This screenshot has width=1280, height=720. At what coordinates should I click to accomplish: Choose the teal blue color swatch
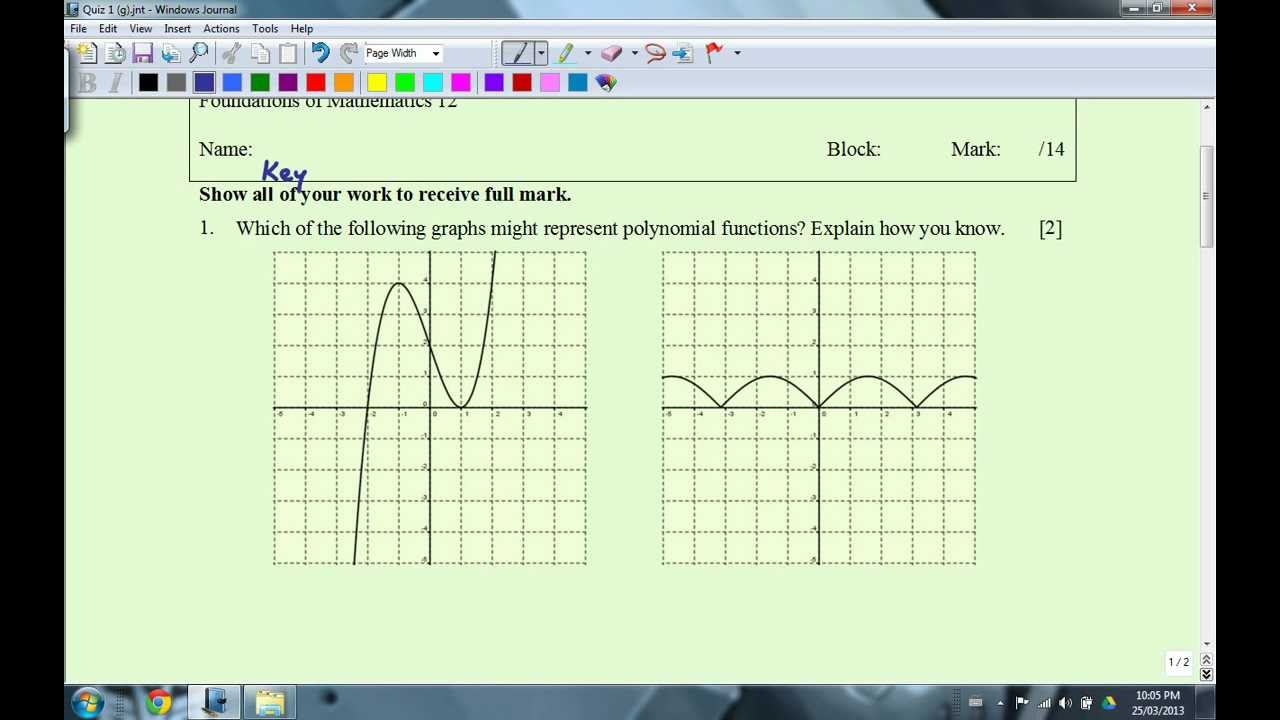[x=578, y=83]
